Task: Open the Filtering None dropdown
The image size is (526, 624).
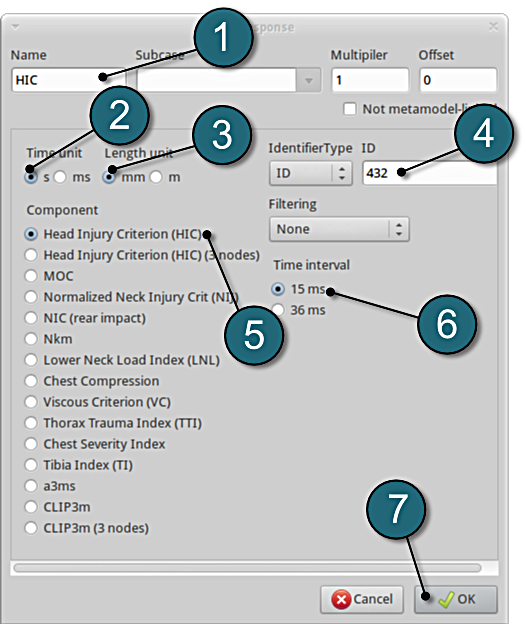Action: (x=339, y=229)
